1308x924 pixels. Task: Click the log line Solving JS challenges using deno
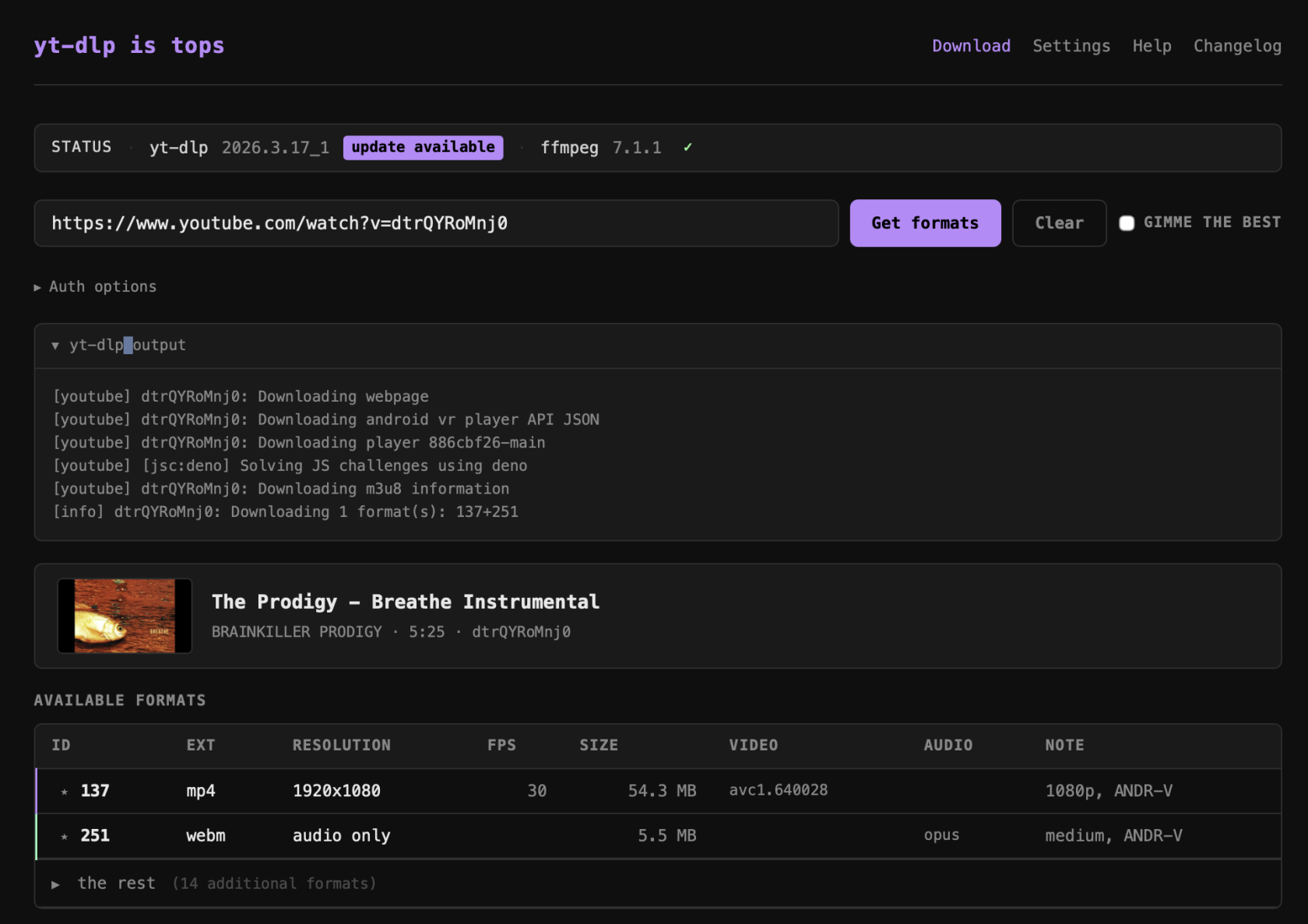click(x=290, y=466)
